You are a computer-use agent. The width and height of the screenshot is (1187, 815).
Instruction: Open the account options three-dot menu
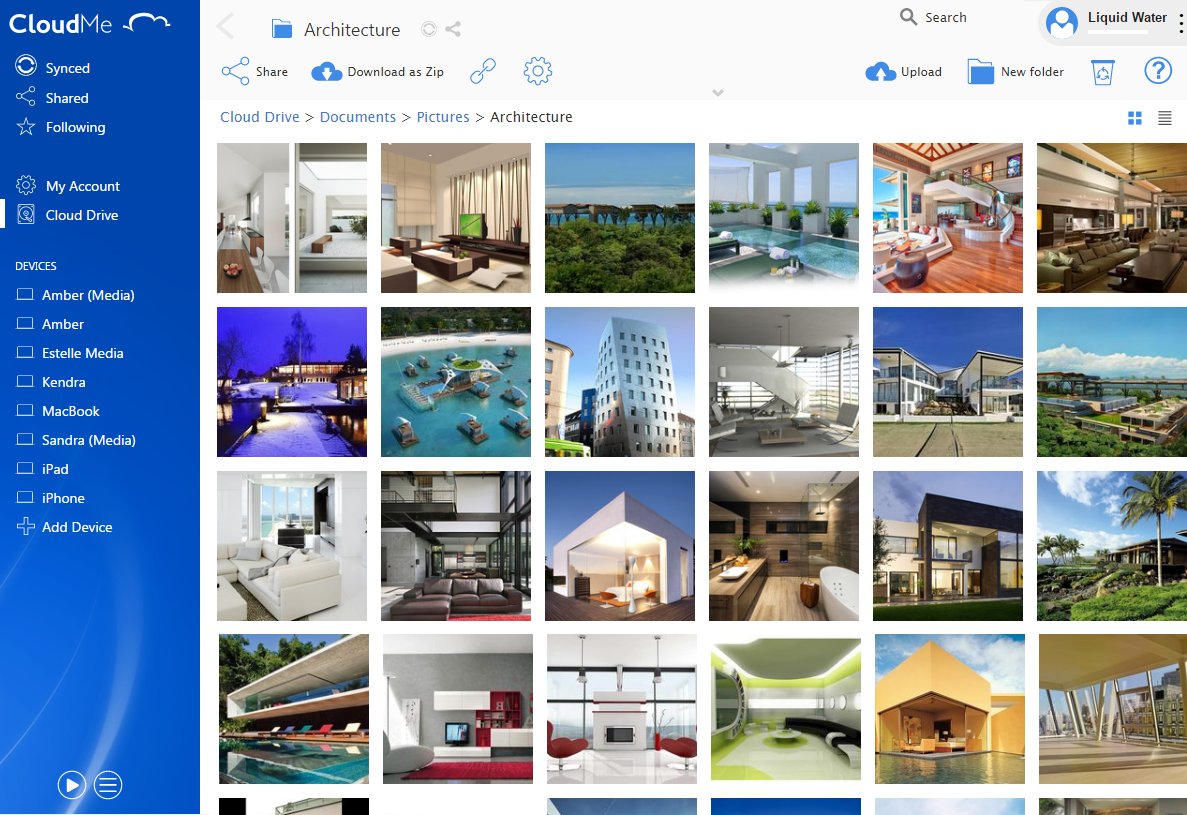(x=1180, y=23)
